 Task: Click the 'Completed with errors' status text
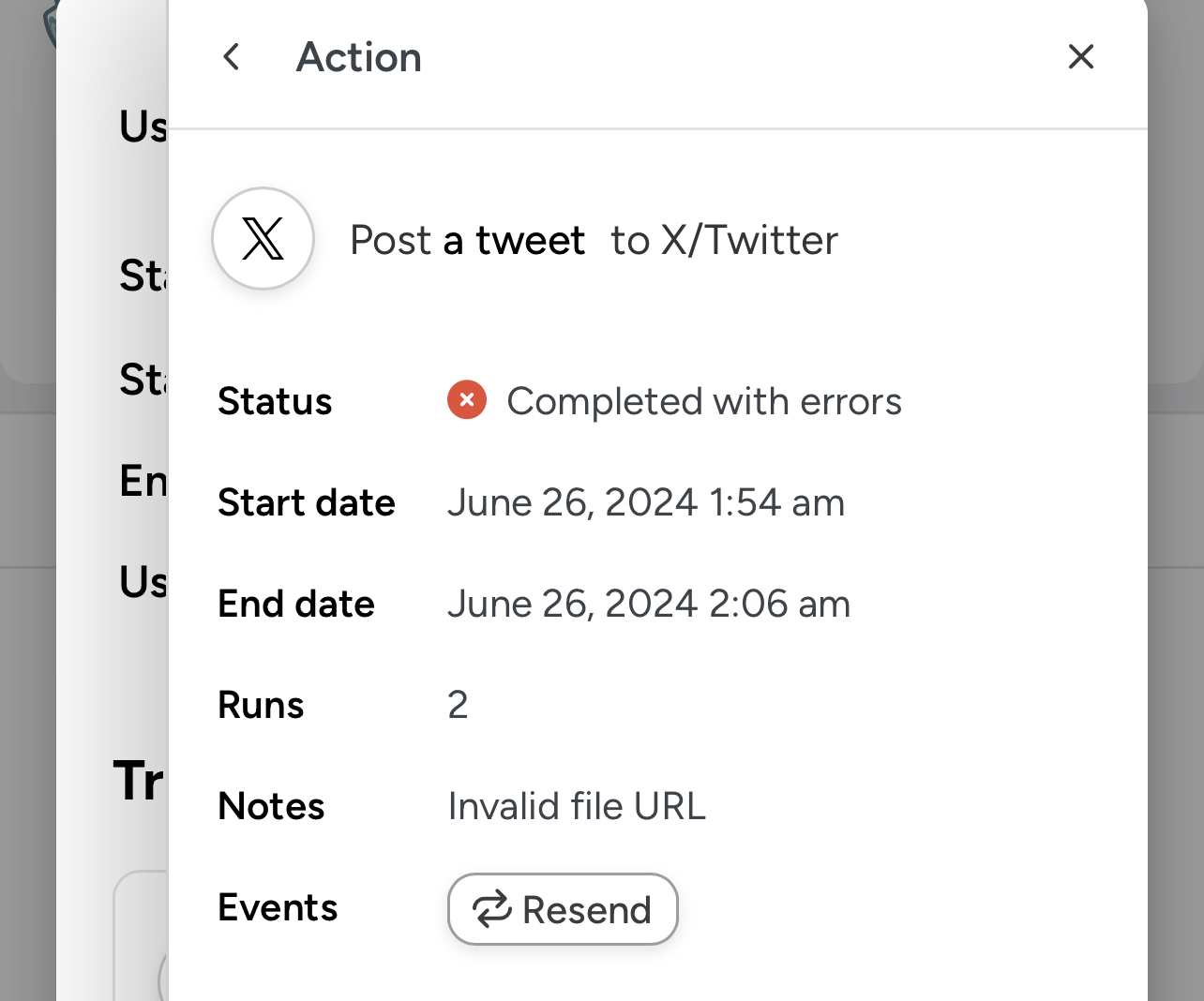[704, 401]
